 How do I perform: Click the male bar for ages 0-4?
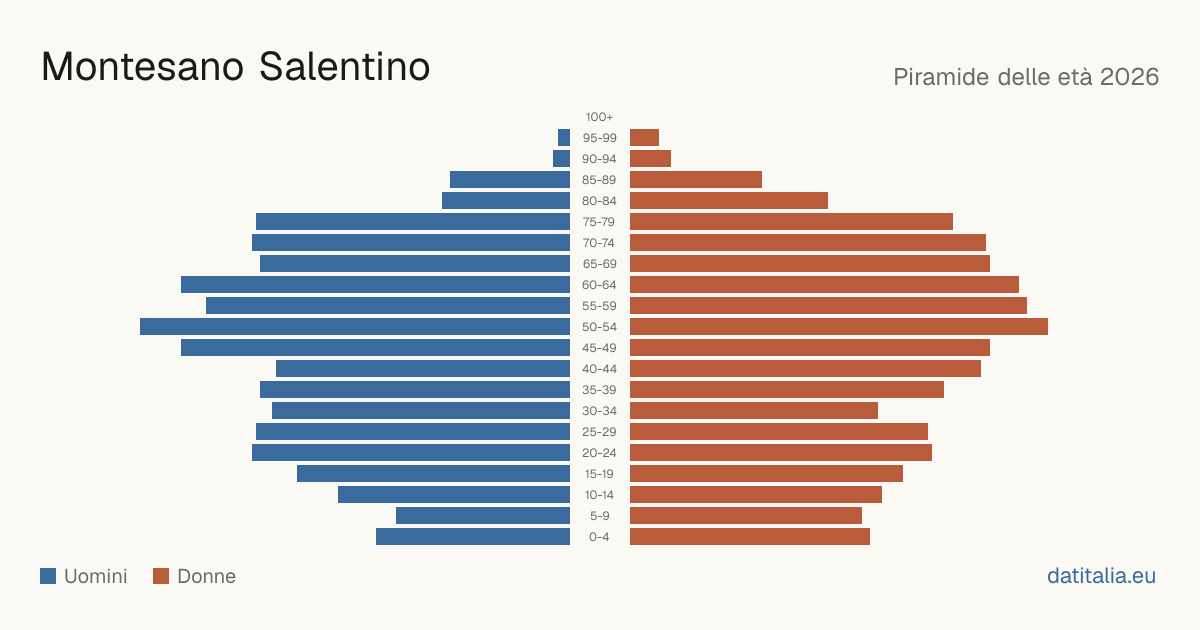(x=473, y=536)
